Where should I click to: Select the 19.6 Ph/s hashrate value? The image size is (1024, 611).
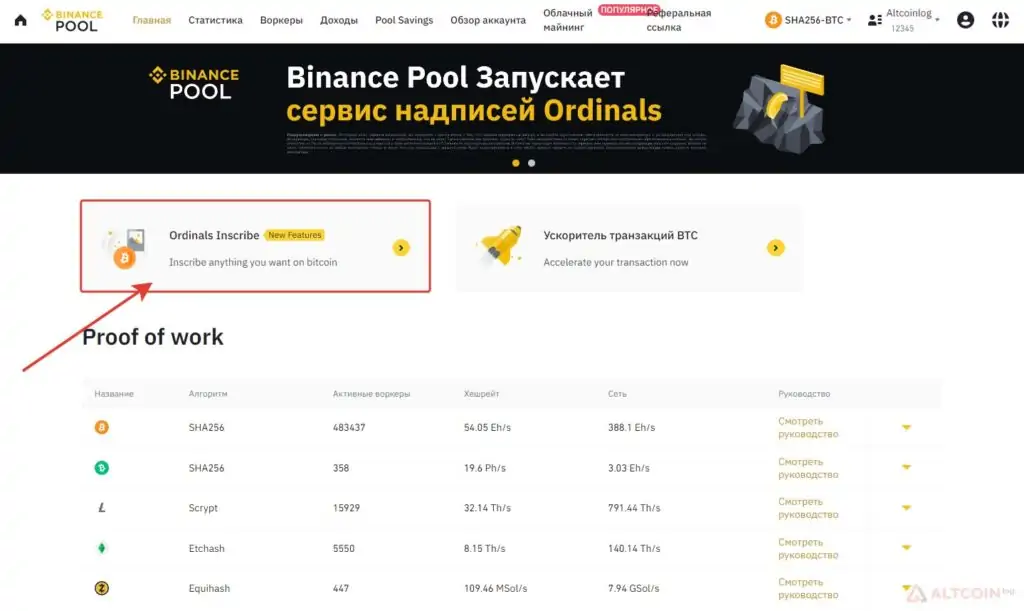coord(485,468)
